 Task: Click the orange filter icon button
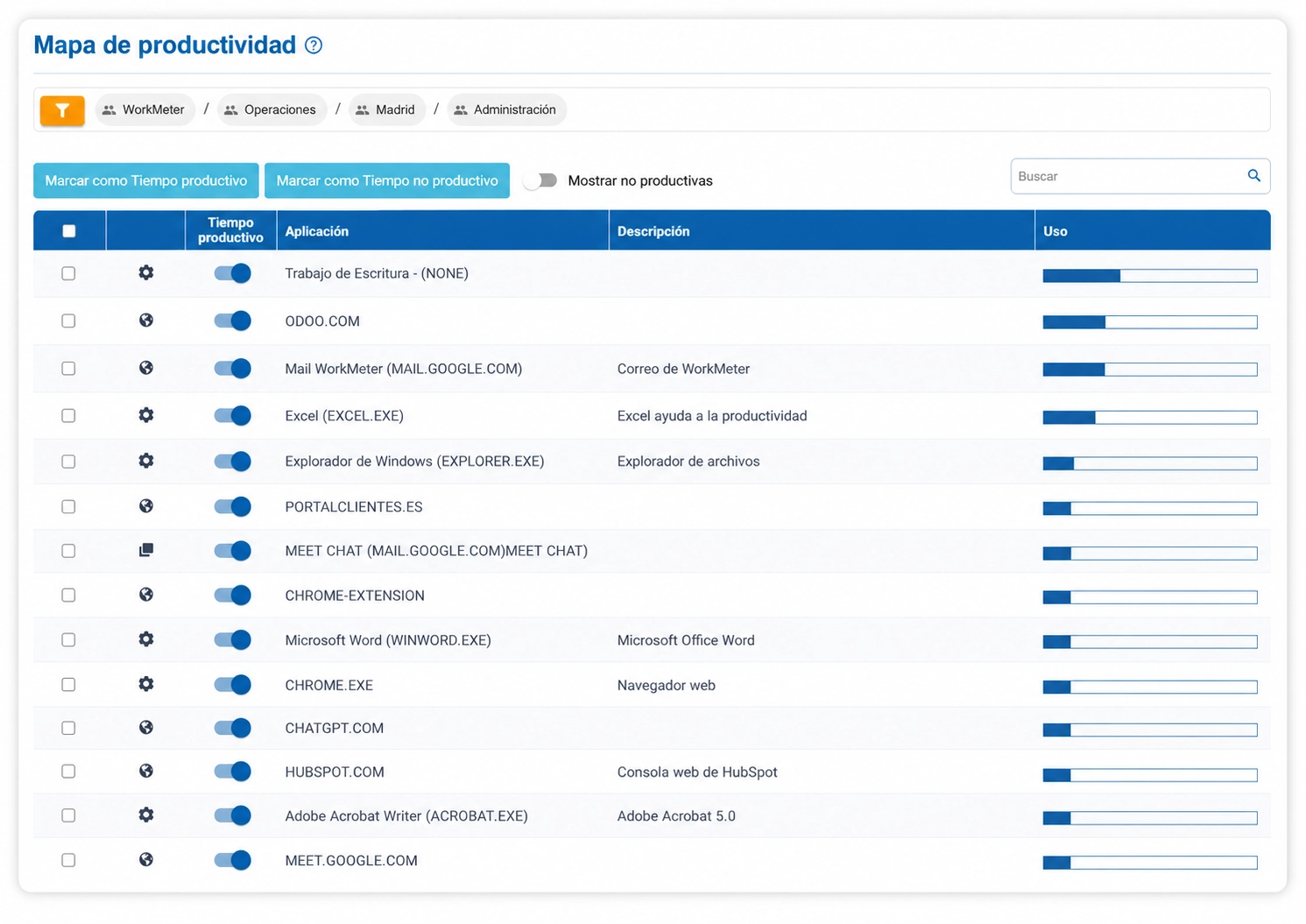click(62, 110)
